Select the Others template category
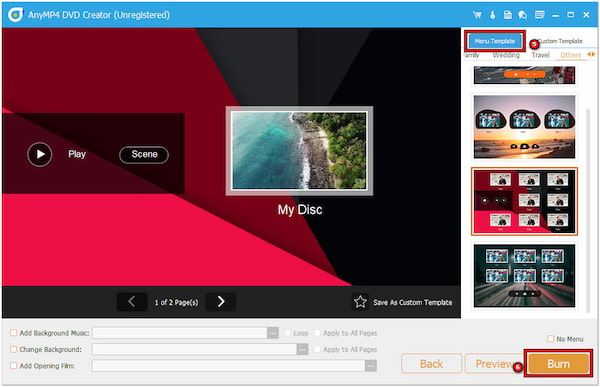Screen dimensions: 600x387 (x=571, y=55)
